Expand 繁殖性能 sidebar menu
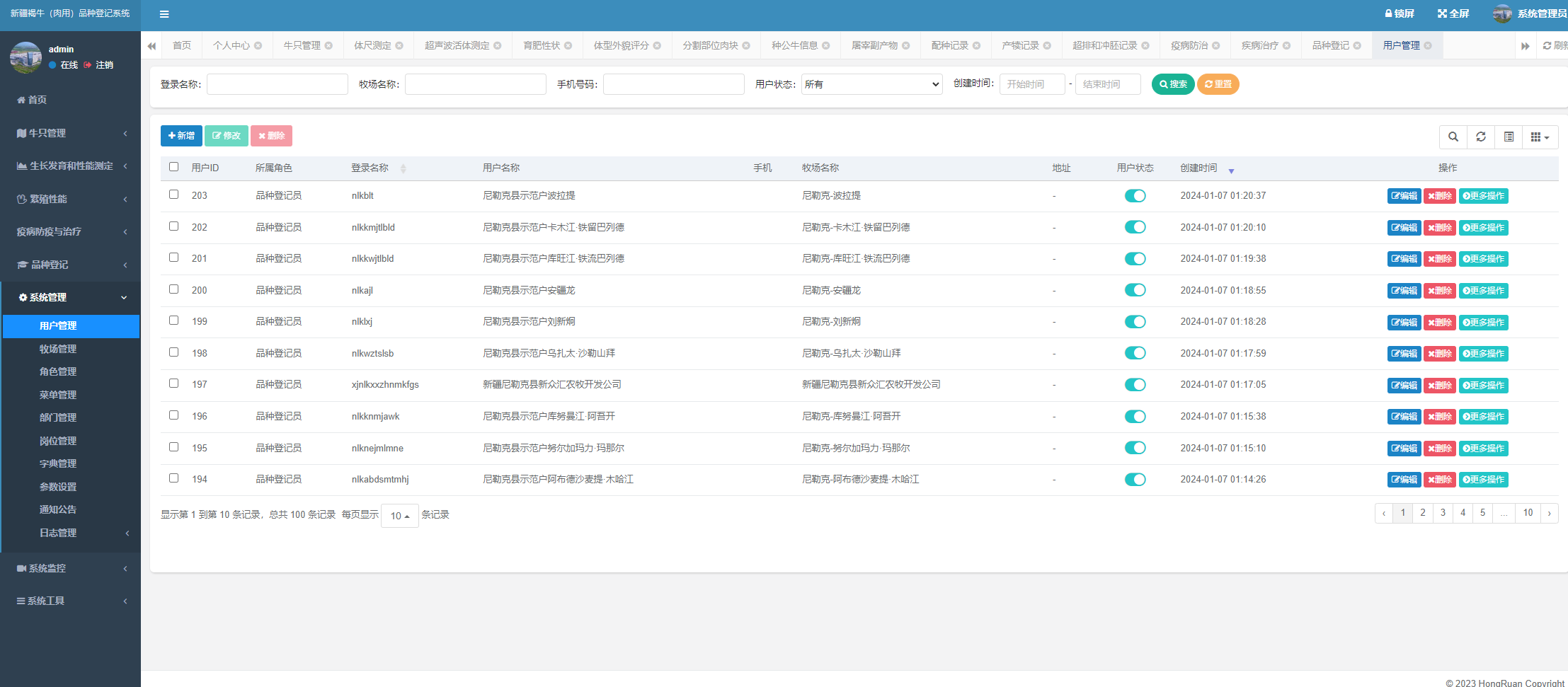1568x687 pixels. (70, 199)
